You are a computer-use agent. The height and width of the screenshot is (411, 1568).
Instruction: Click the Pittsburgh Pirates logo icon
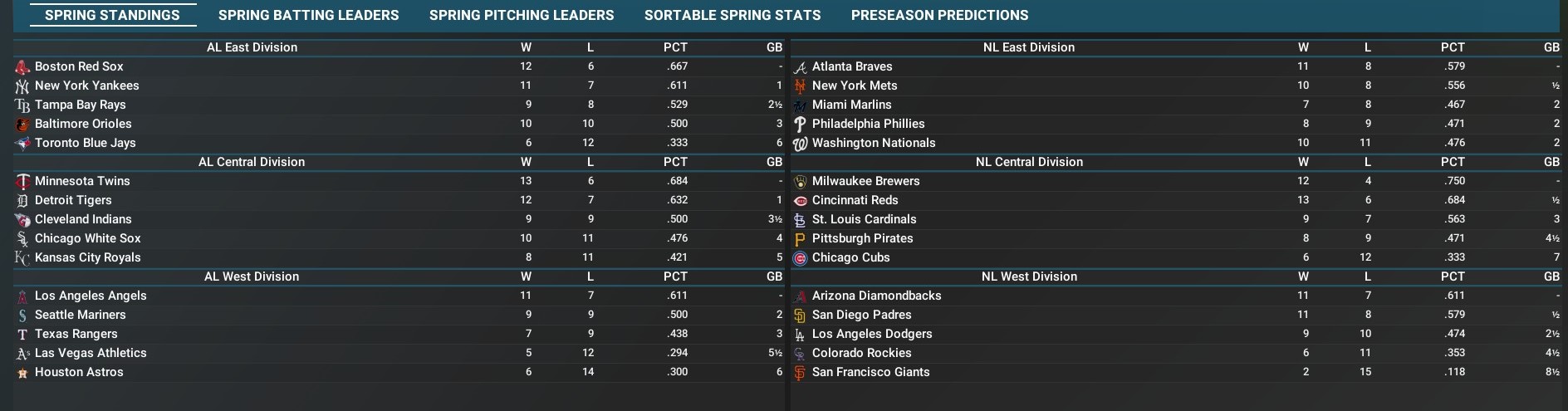coord(800,238)
